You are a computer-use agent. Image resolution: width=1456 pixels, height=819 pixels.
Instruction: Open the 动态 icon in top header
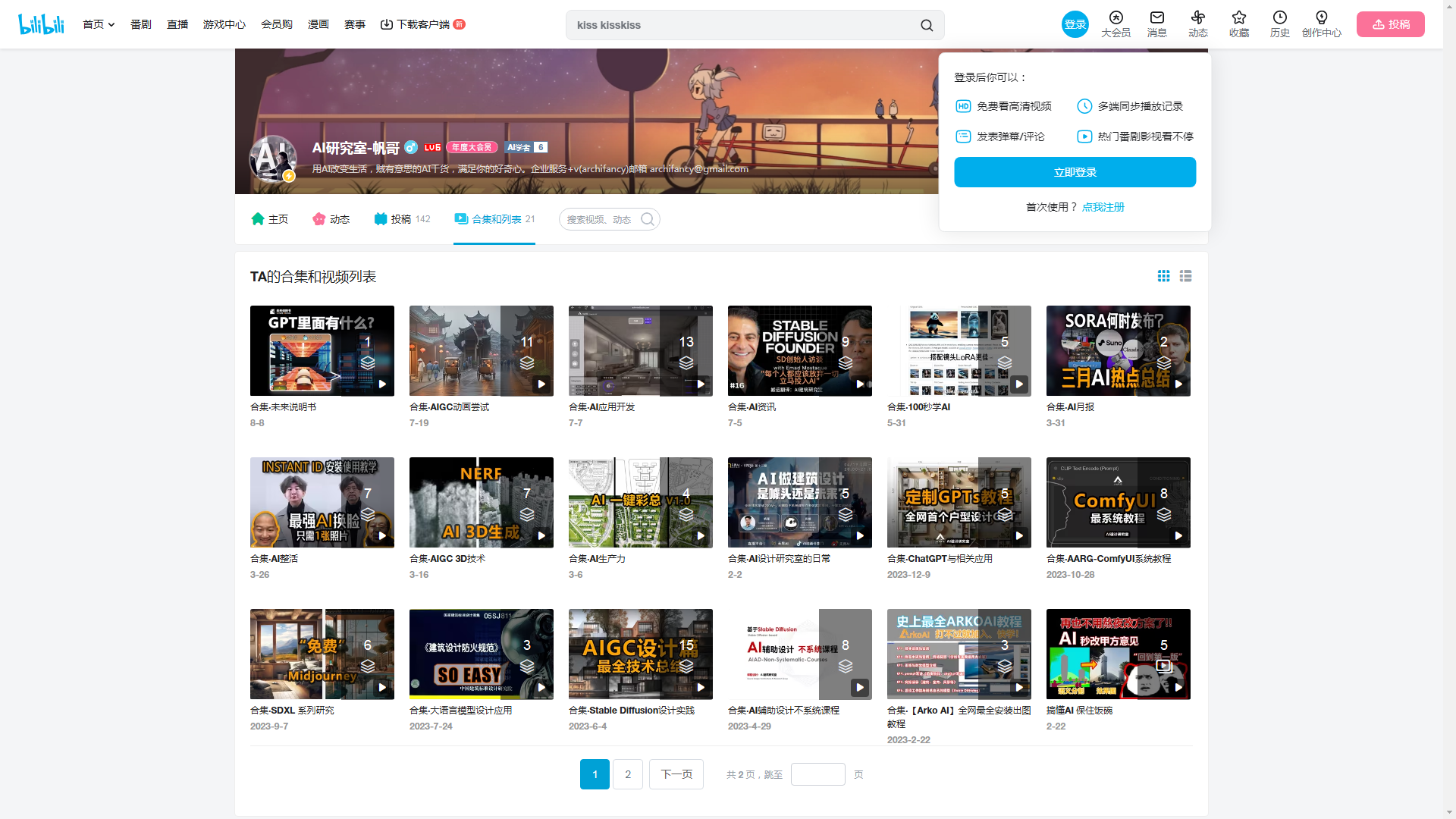[x=1197, y=18]
